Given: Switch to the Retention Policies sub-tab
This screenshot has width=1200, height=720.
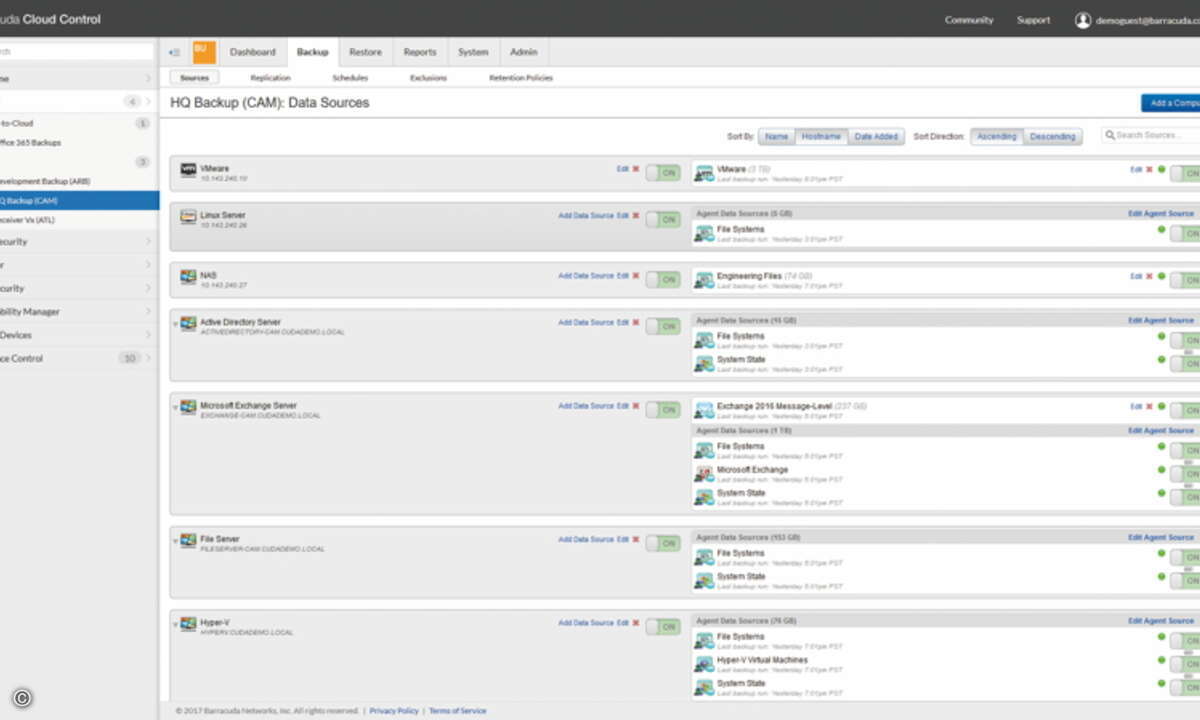Looking at the screenshot, I should point(521,78).
